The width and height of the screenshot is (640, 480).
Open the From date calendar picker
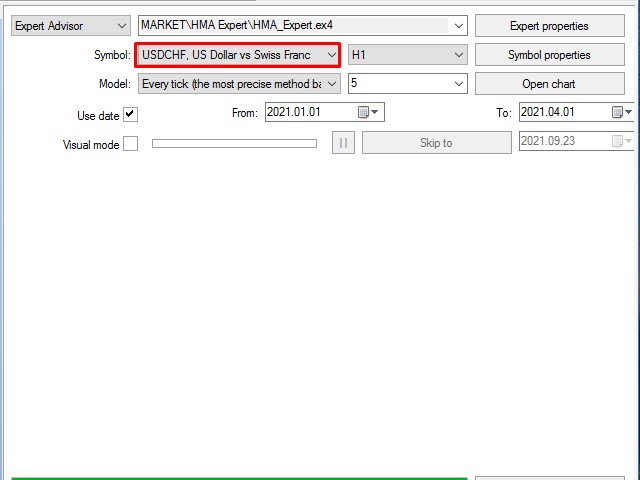pyautogui.click(x=368, y=112)
